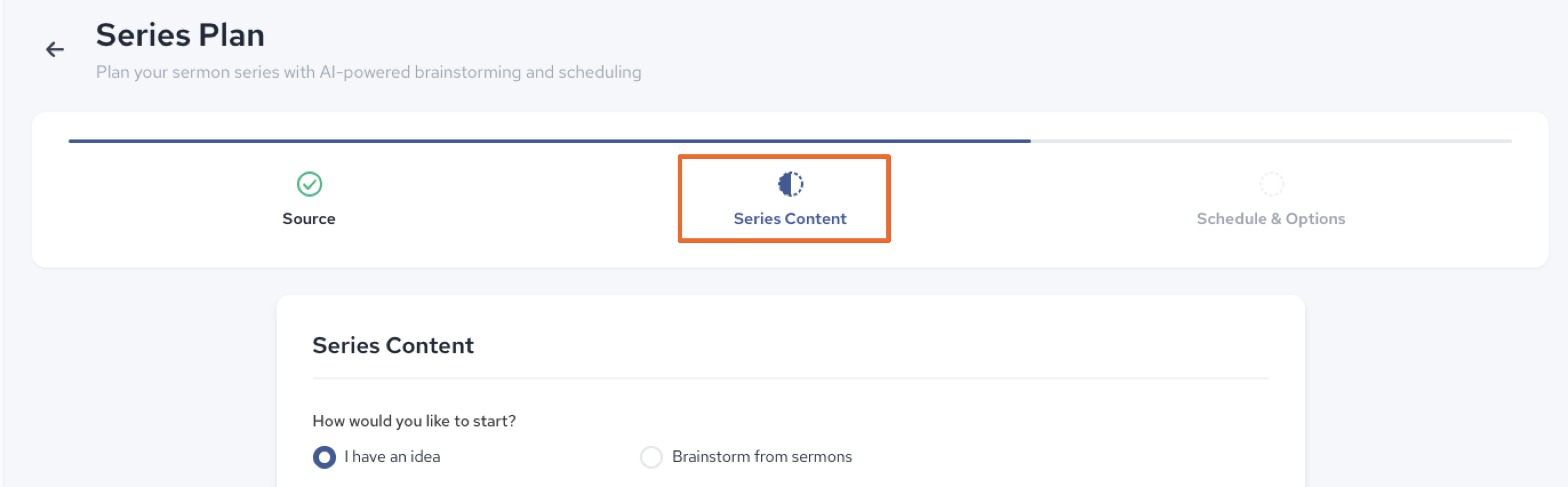The image size is (1568, 487).
Task: Go to Schedule & Options step
Action: click(x=1270, y=218)
